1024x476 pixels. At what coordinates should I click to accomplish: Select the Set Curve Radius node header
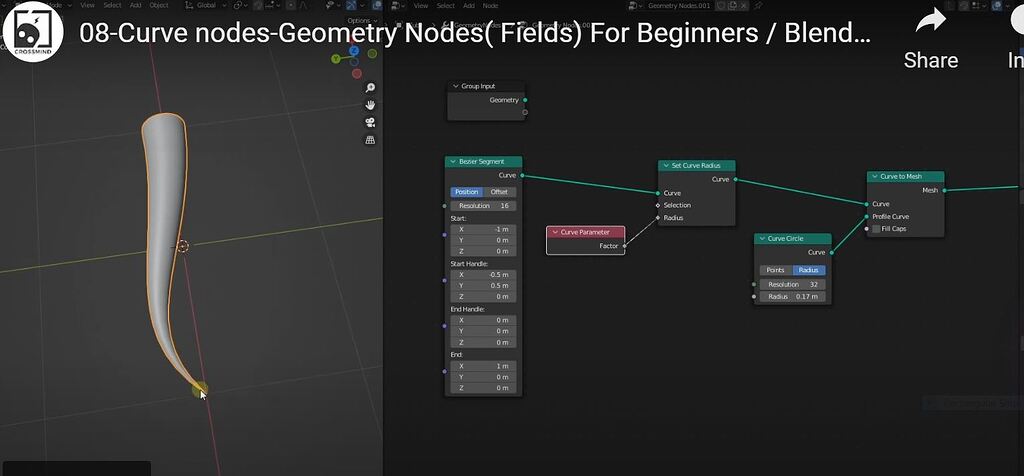pyautogui.click(x=697, y=165)
